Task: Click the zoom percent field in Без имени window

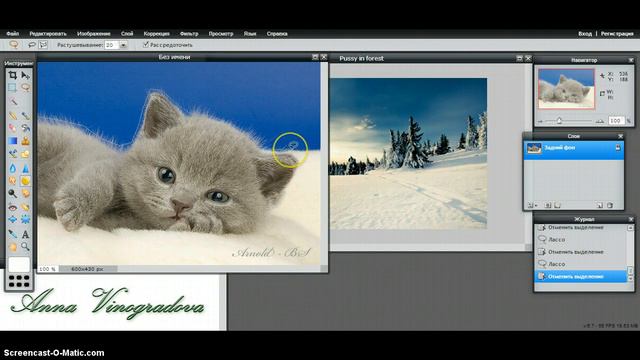Action: point(48,269)
